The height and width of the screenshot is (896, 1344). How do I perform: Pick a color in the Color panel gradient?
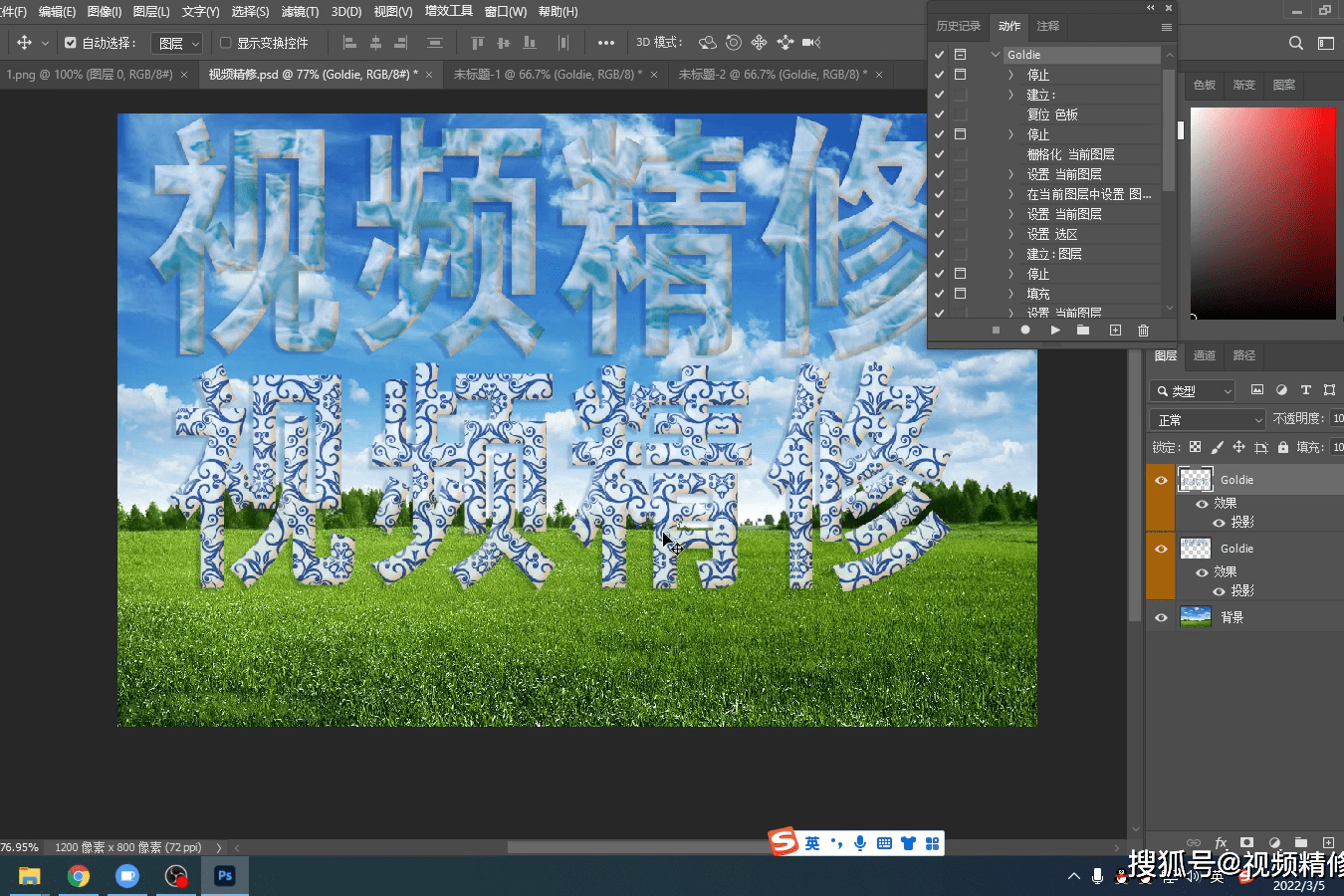(x=1262, y=212)
